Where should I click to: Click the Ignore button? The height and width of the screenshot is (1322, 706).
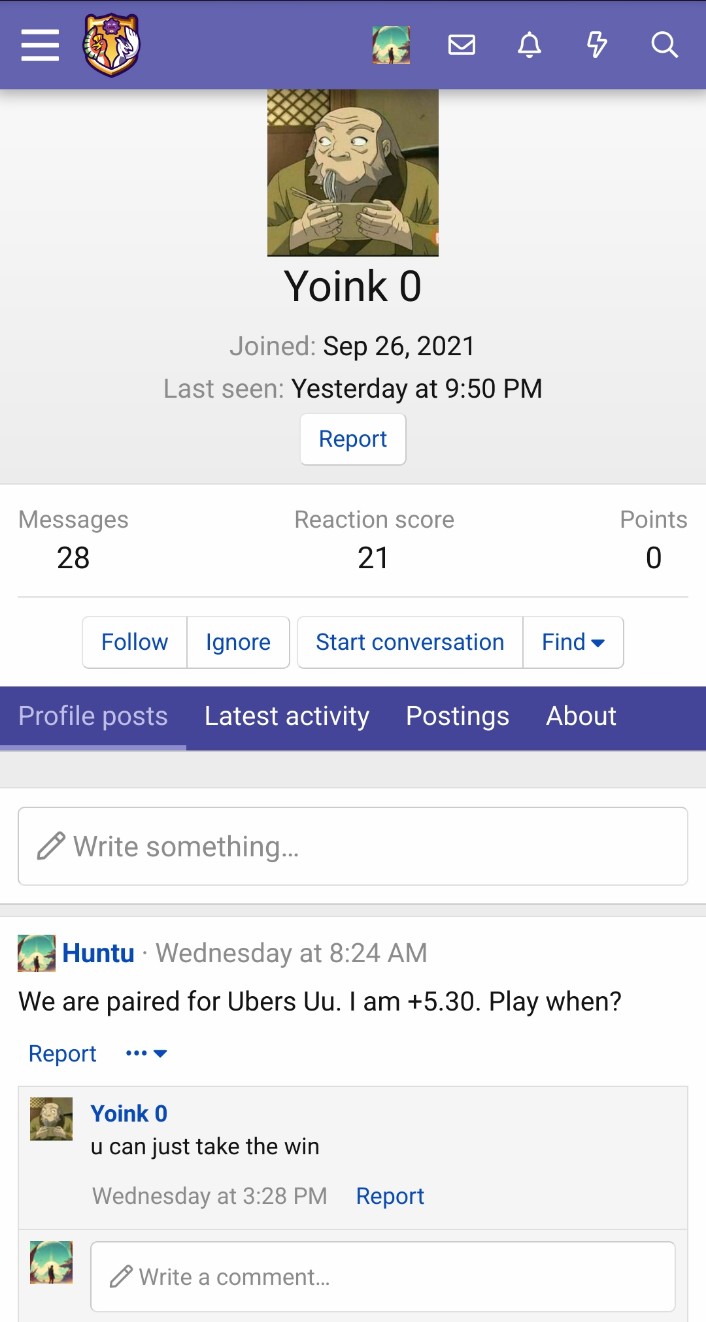238,642
